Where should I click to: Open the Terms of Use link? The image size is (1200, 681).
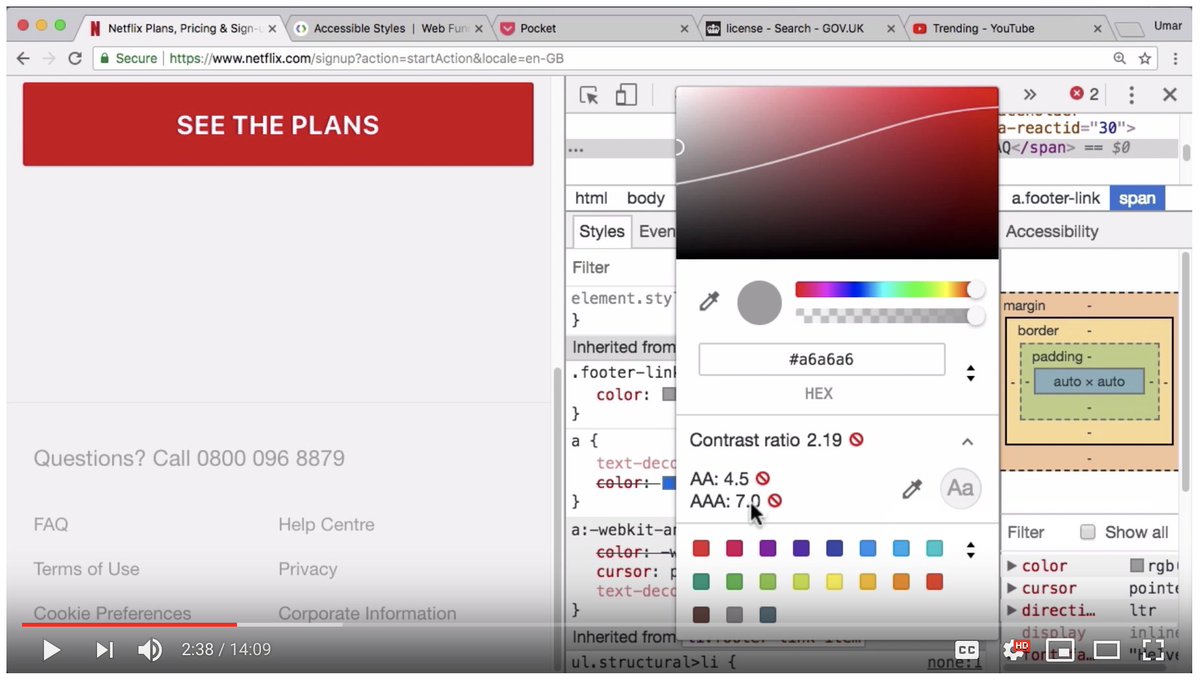coord(86,569)
